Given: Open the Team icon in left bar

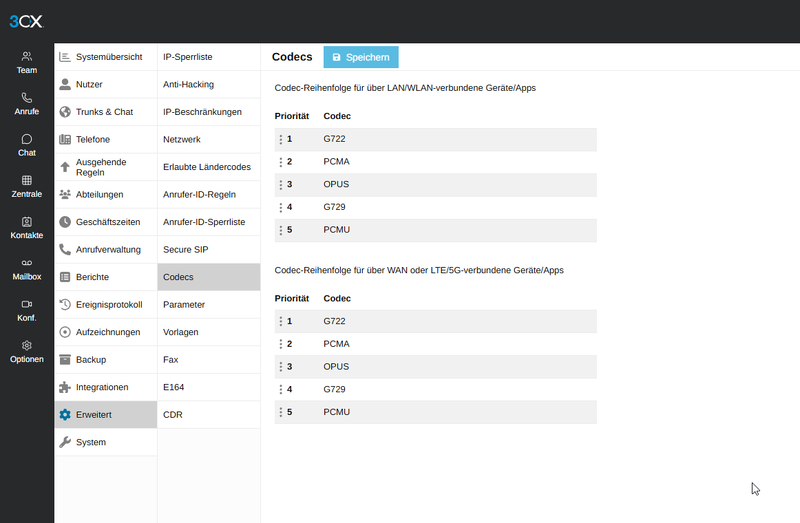Looking at the screenshot, I should [x=27, y=56].
